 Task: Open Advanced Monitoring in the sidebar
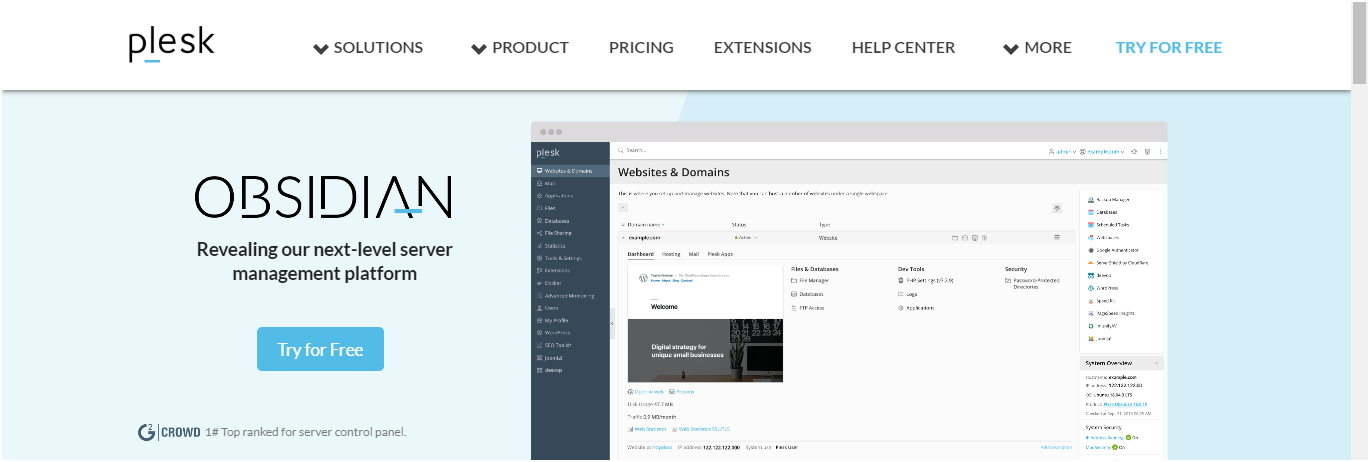click(566, 296)
